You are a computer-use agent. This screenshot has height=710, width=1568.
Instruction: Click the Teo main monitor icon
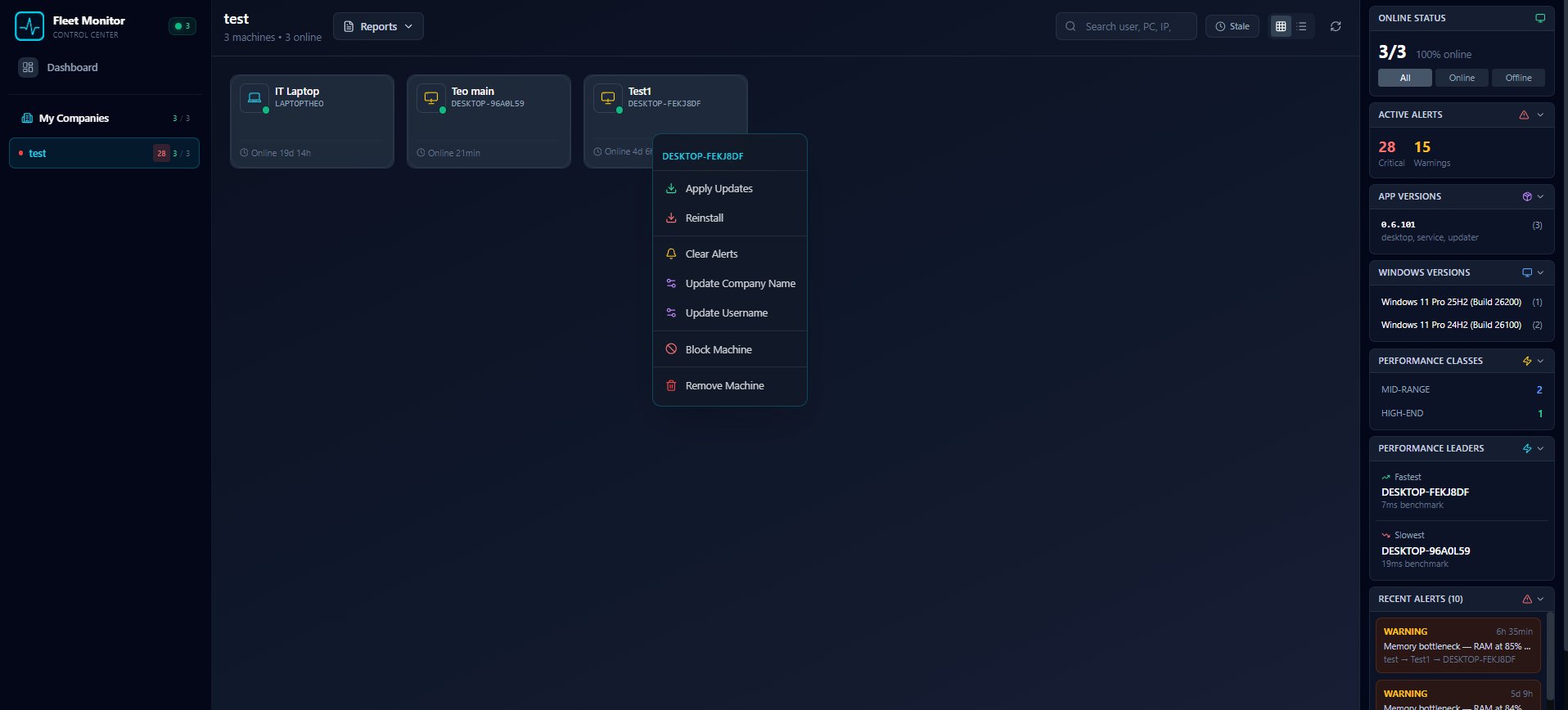431,97
